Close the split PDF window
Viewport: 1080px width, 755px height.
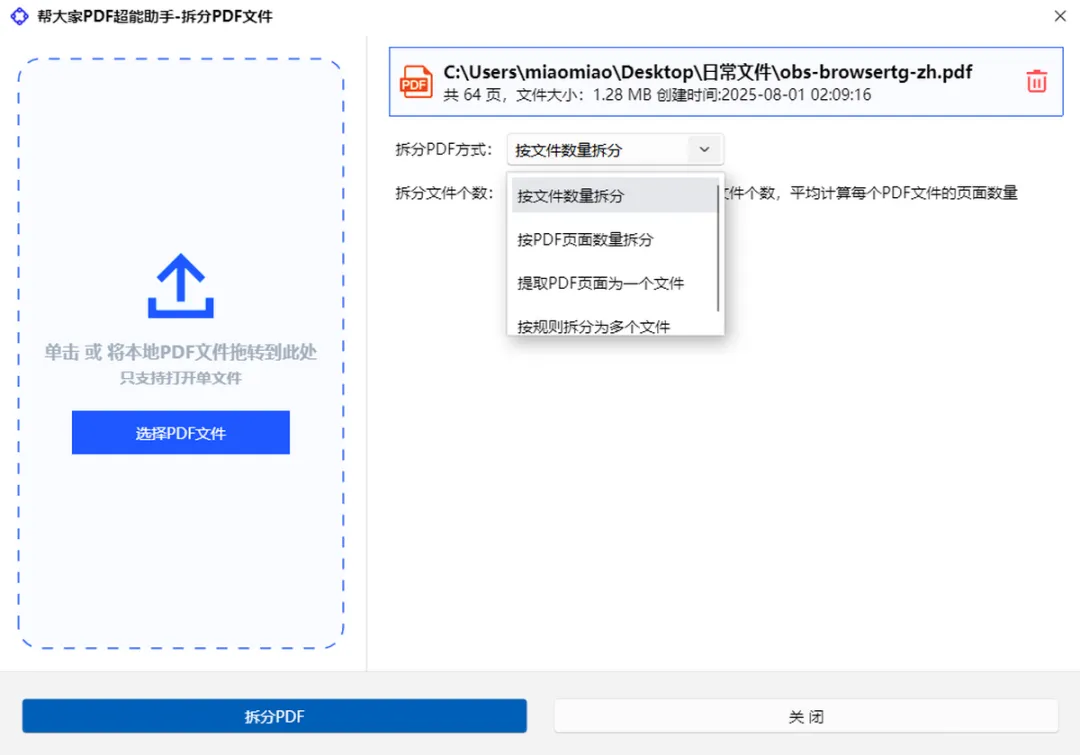1060,16
